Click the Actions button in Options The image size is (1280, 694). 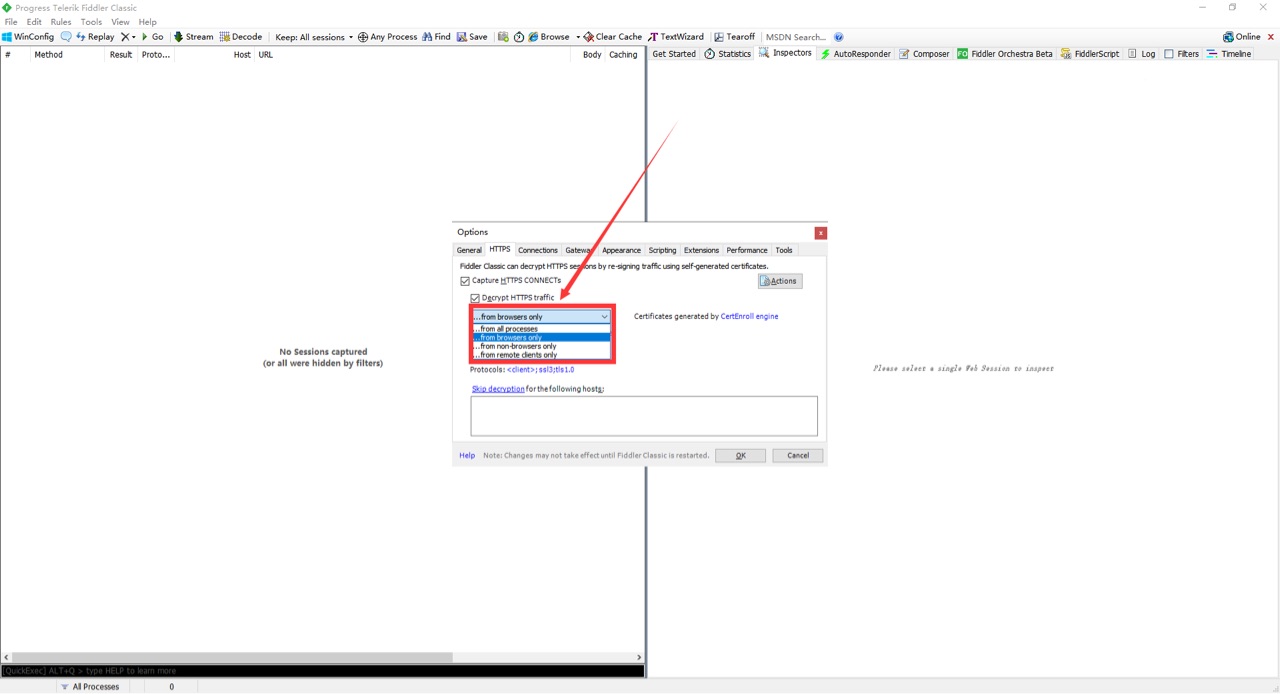coord(780,281)
